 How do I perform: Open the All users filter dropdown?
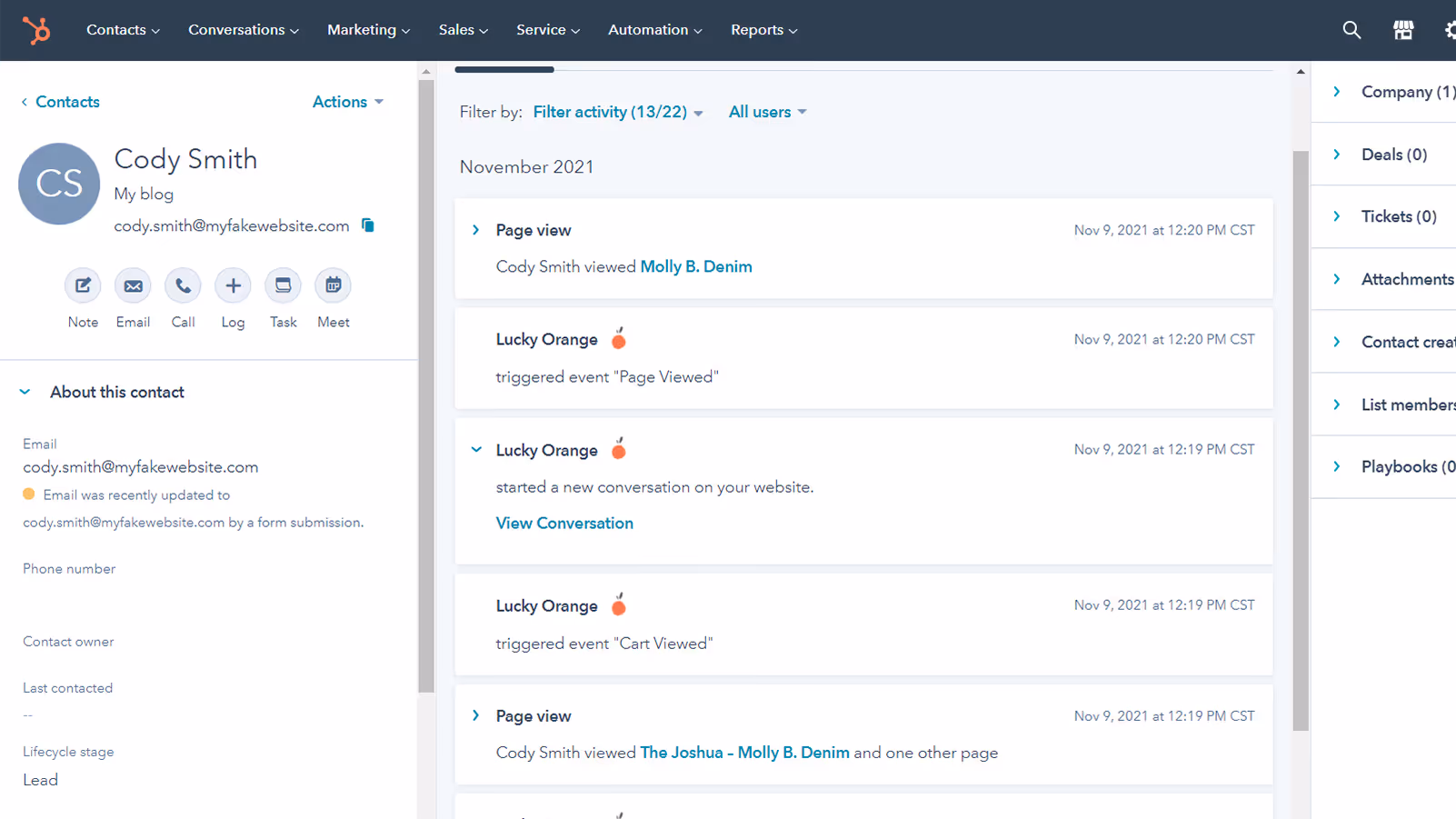tap(766, 111)
